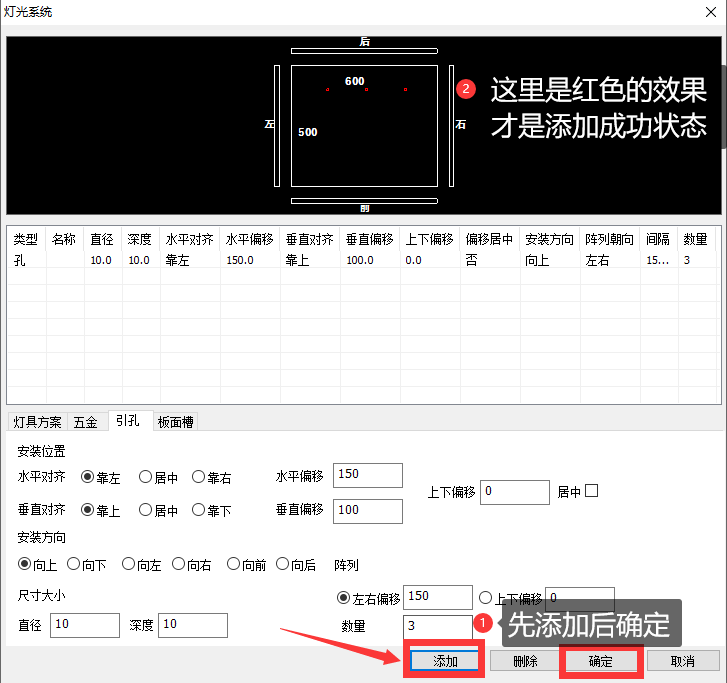Click the 数量 input field
This screenshot has height=683, width=727.
point(438,627)
